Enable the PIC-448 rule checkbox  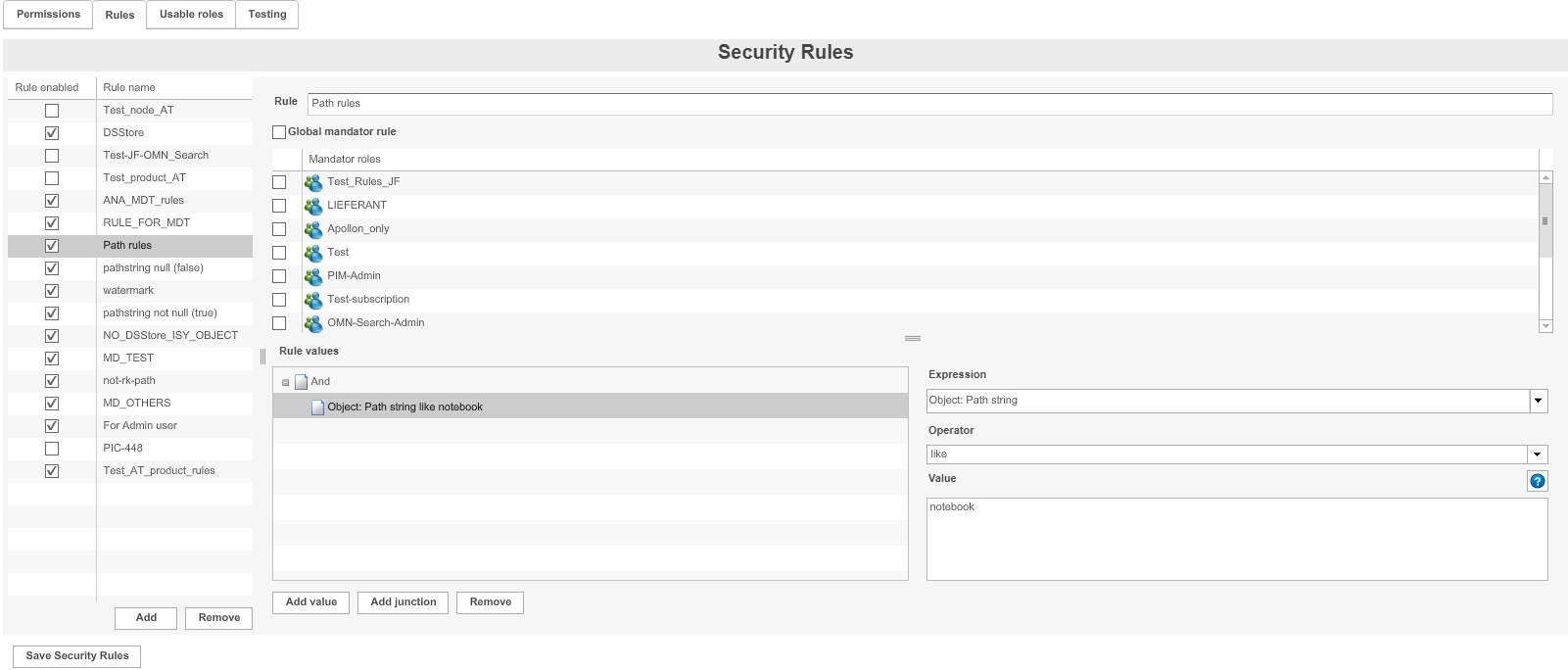52,449
